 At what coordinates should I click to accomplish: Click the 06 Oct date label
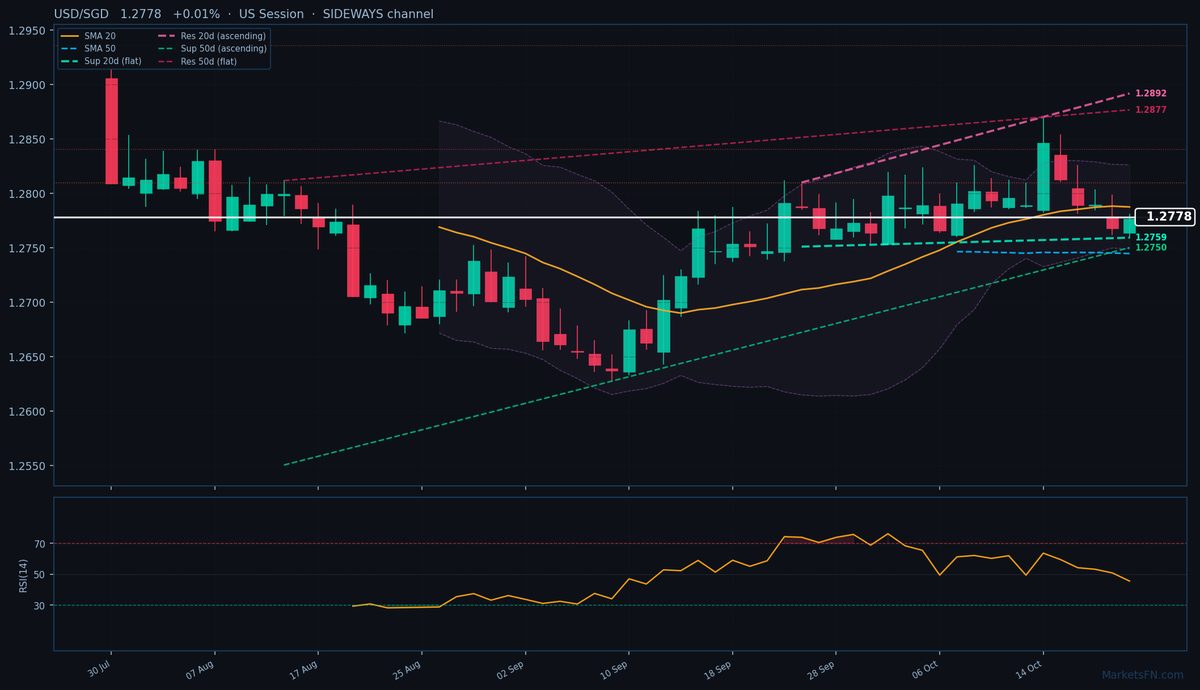click(x=926, y=667)
